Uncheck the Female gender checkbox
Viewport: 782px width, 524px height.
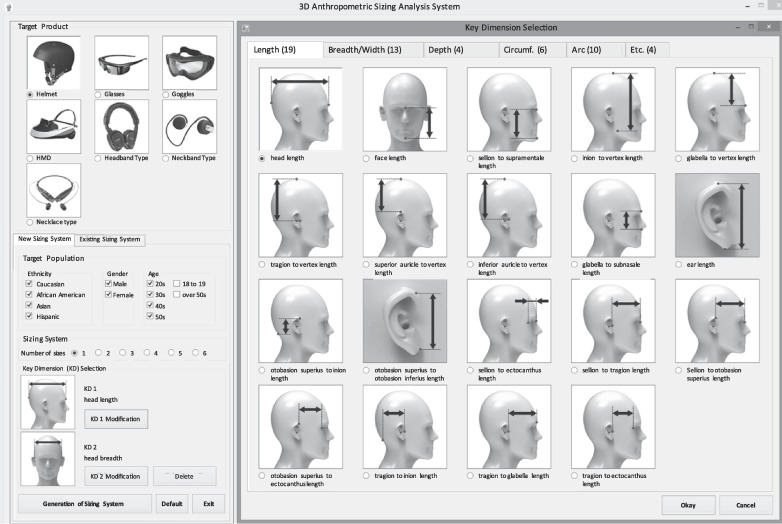tap(108, 295)
